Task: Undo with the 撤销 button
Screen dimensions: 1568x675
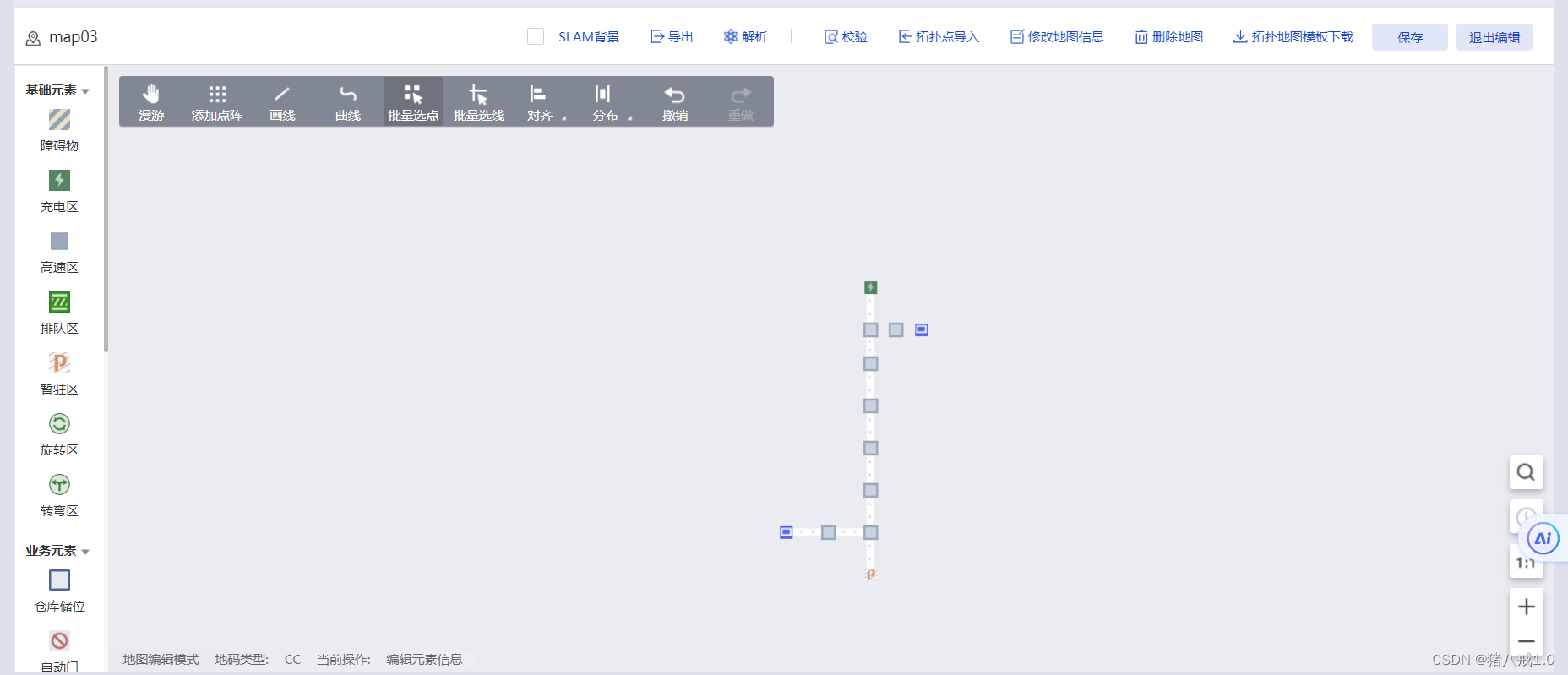Action: coord(675,102)
